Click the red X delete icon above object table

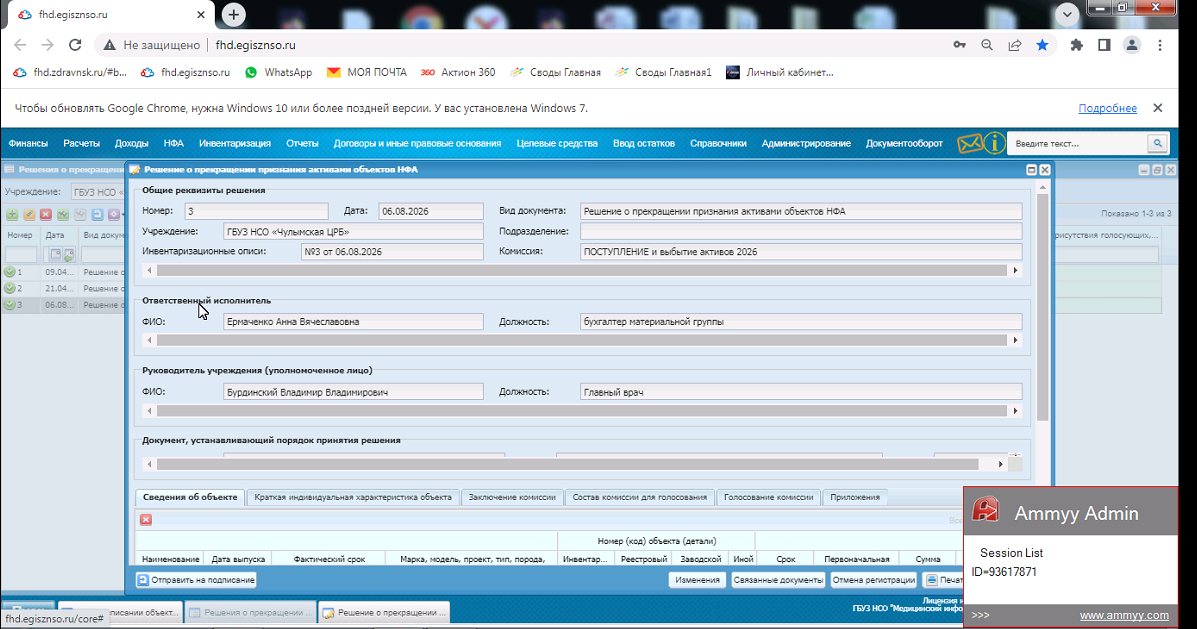pos(146,519)
